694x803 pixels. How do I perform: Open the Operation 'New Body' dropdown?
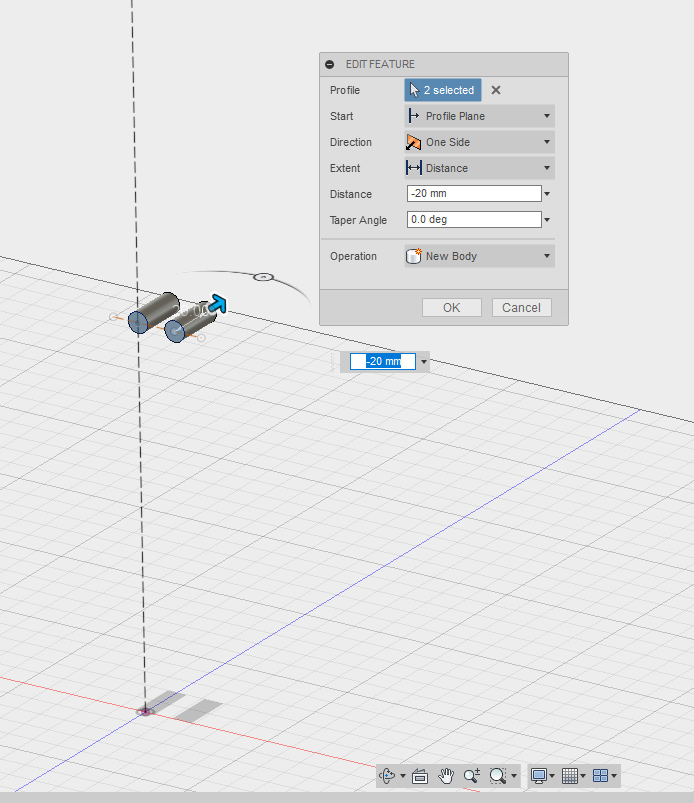479,256
